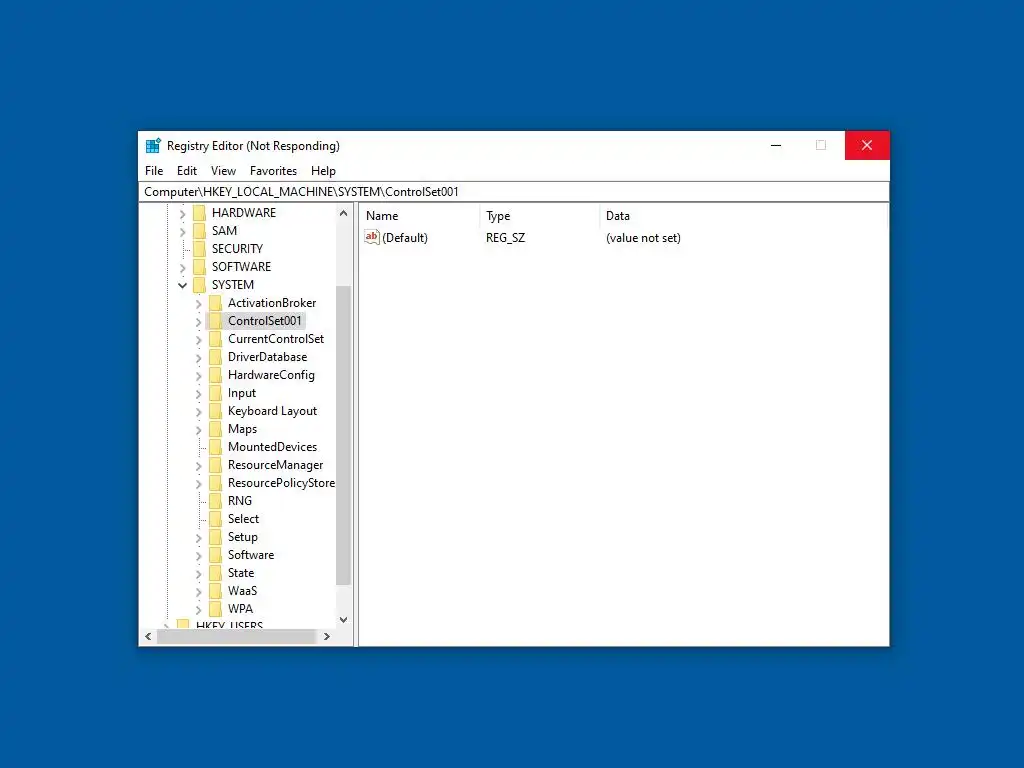Click the HARDWARE folder icon
This screenshot has width=1024, height=768.
[200, 213]
